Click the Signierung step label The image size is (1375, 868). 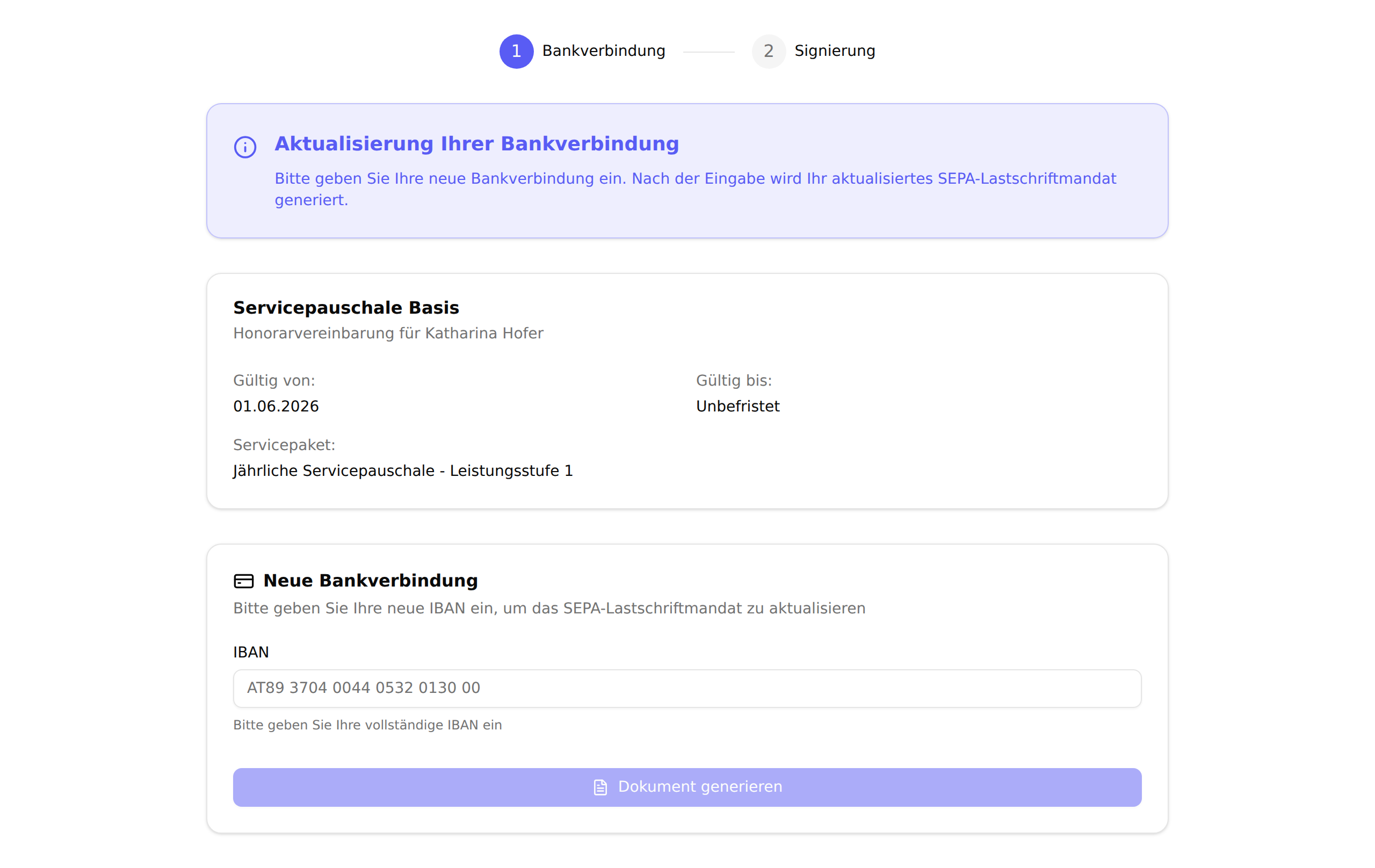coord(834,51)
